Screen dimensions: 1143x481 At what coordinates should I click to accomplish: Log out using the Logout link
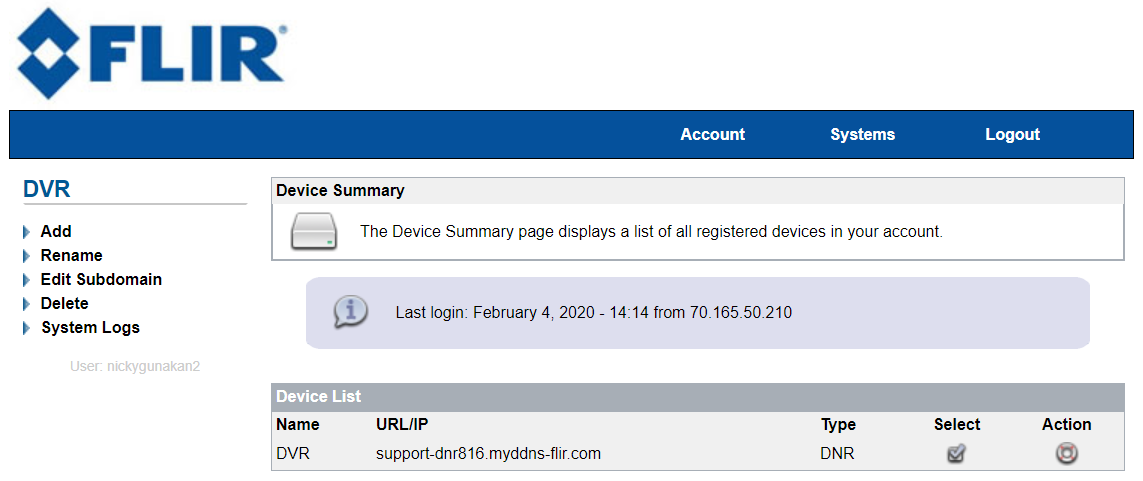tap(1012, 135)
